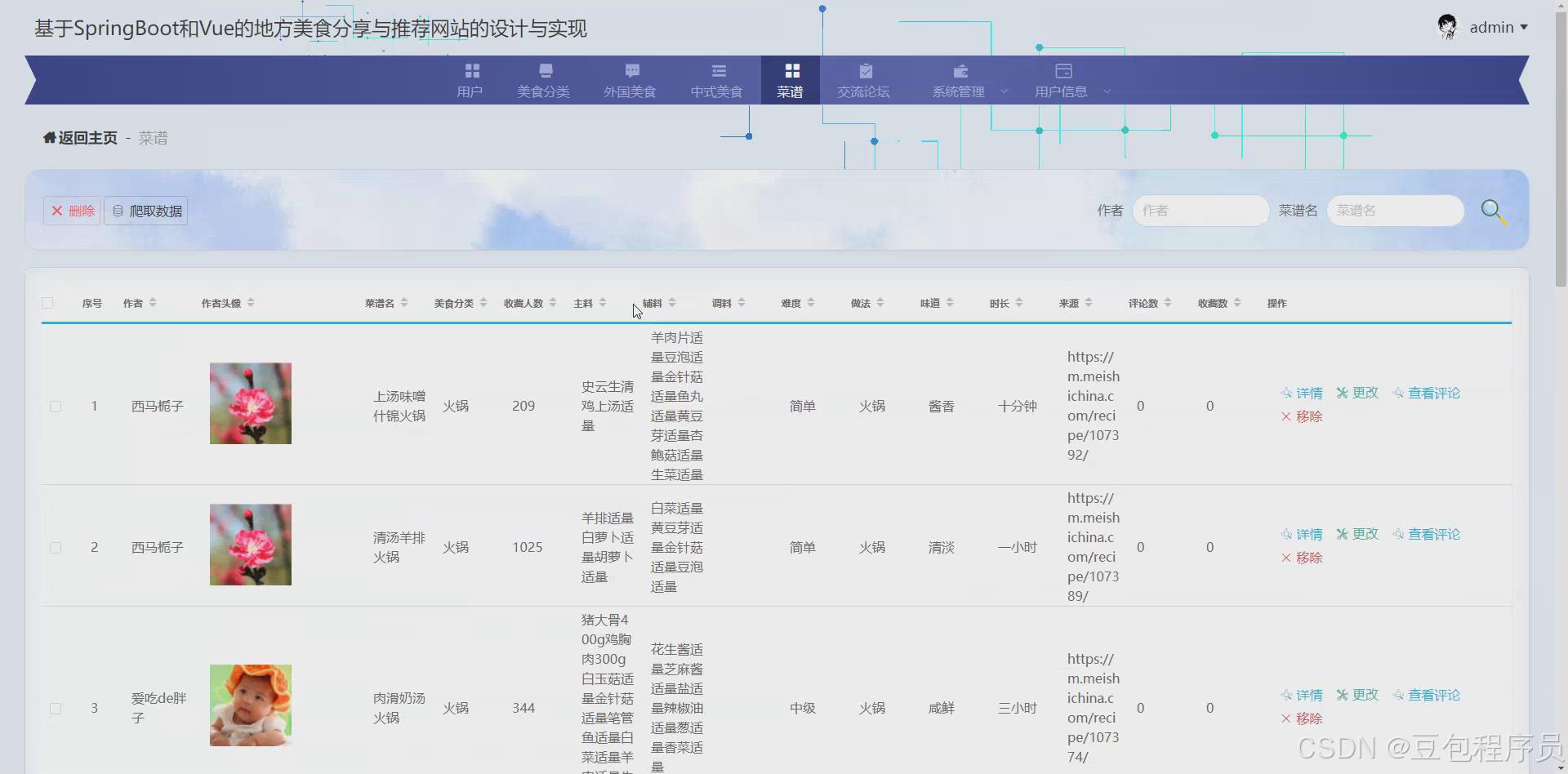The width and height of the screenshot is (1568, 774).
Task: Open the 交流论坛 menu label
Action: pyautogui.click(x=863, y=92)
